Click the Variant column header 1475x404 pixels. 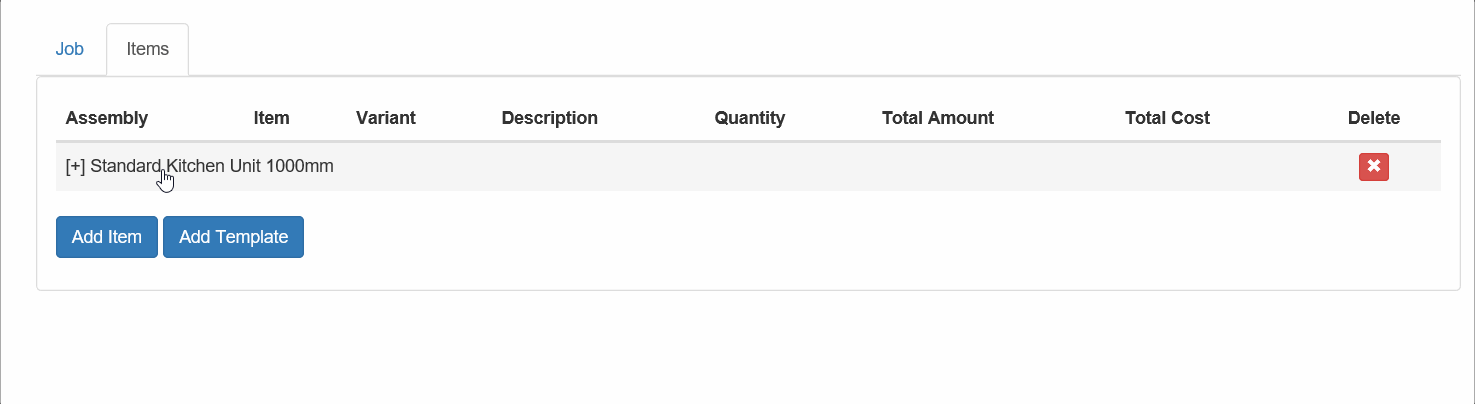[x=386, y=118]
